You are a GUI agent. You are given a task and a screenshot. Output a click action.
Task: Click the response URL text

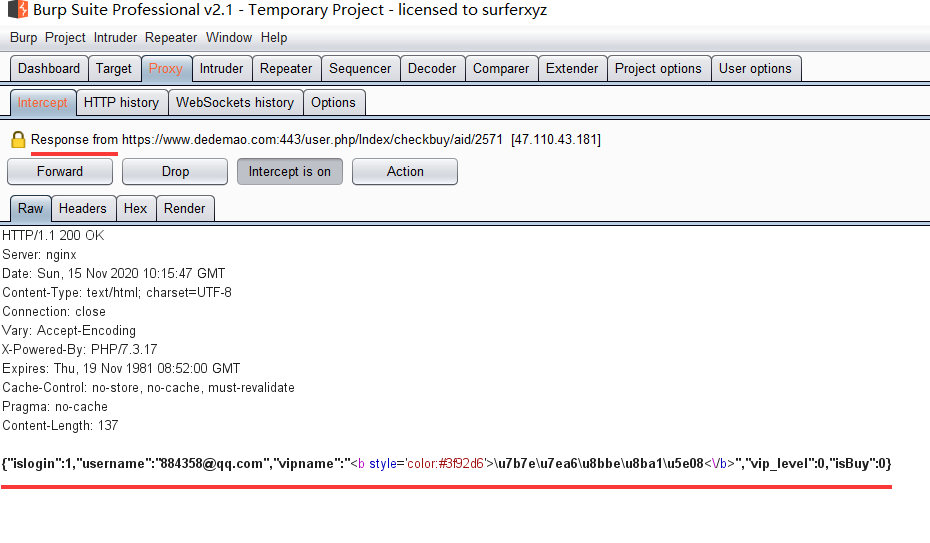312,140
